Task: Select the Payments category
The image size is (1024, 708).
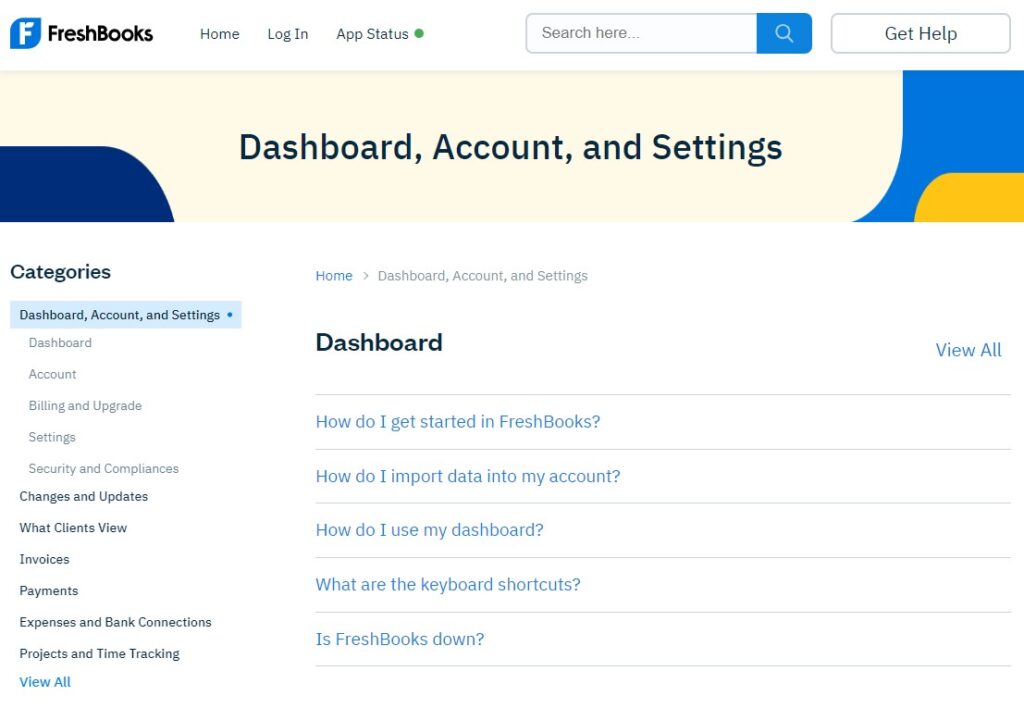Action: 49,590
